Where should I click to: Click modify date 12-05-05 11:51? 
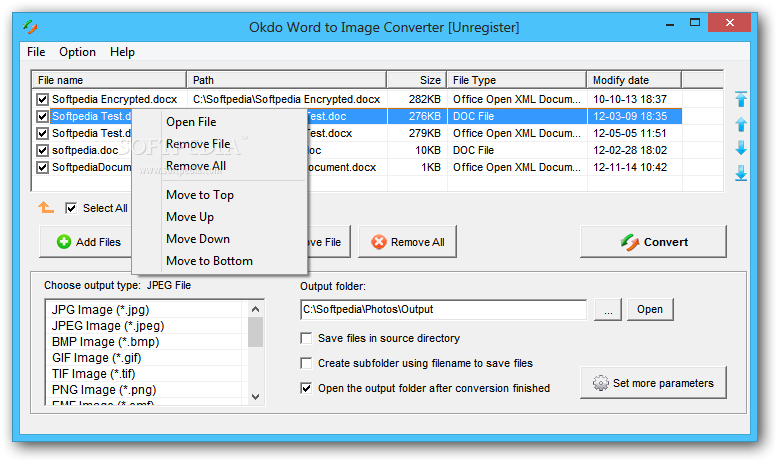tap(630, 133)
